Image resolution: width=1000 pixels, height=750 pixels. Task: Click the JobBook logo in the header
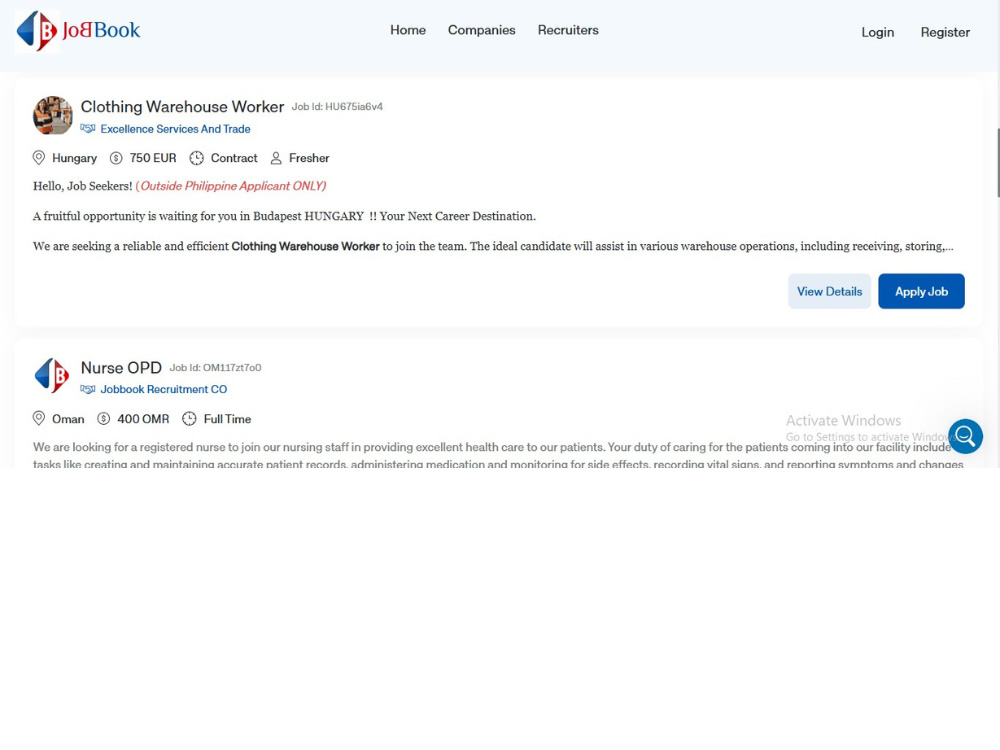(78, 31)
